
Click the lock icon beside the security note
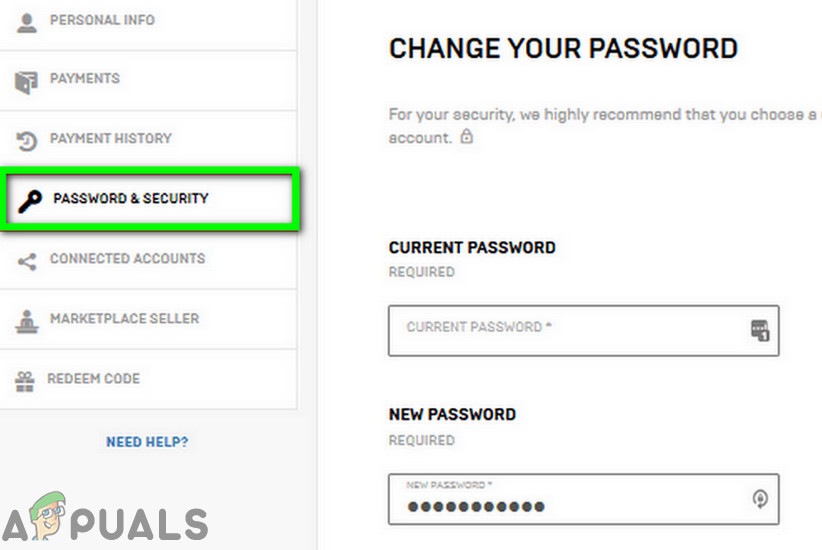466,138
